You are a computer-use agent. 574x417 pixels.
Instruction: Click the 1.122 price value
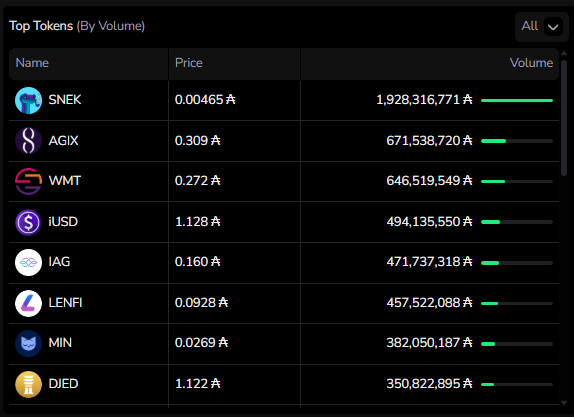point(198,384)
